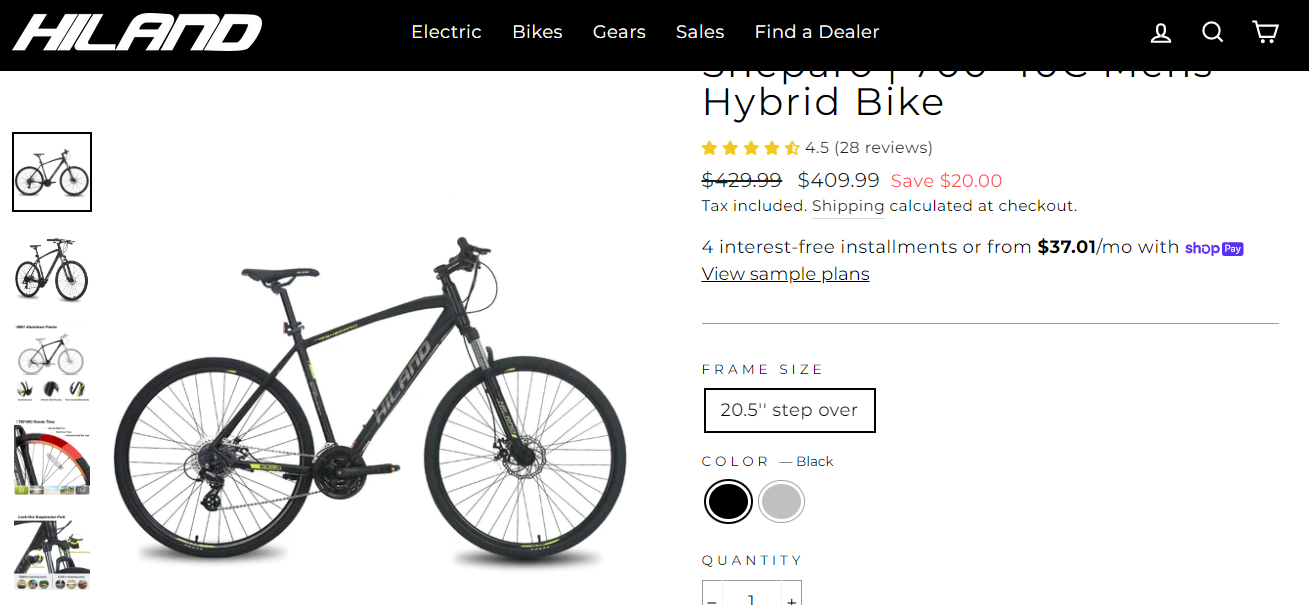Screen dimensions: 1309x605
Task: Click the quantity input field
Action: tap(751, 598)
